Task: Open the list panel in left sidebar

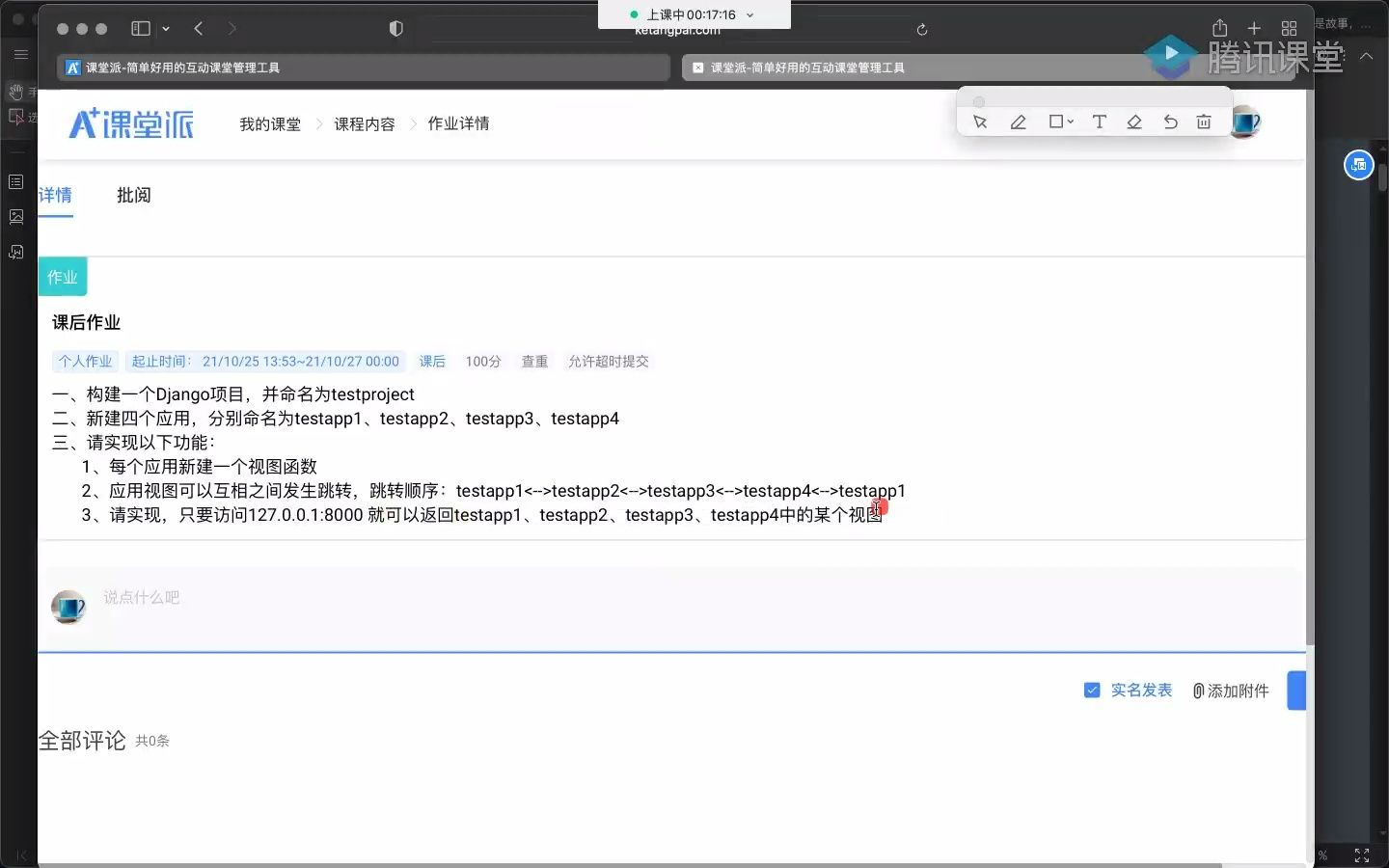Action: coord(16,181)
